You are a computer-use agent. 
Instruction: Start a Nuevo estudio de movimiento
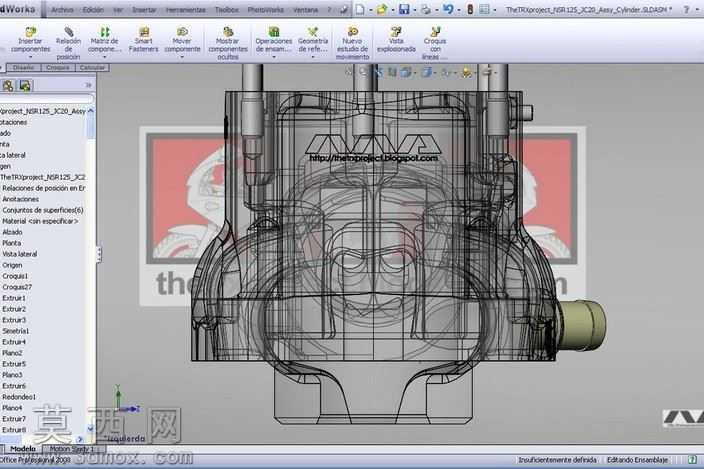[352, 43]
